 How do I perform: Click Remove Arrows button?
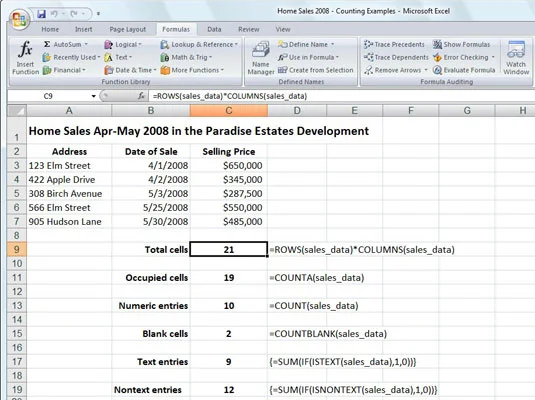coord(395,70)
